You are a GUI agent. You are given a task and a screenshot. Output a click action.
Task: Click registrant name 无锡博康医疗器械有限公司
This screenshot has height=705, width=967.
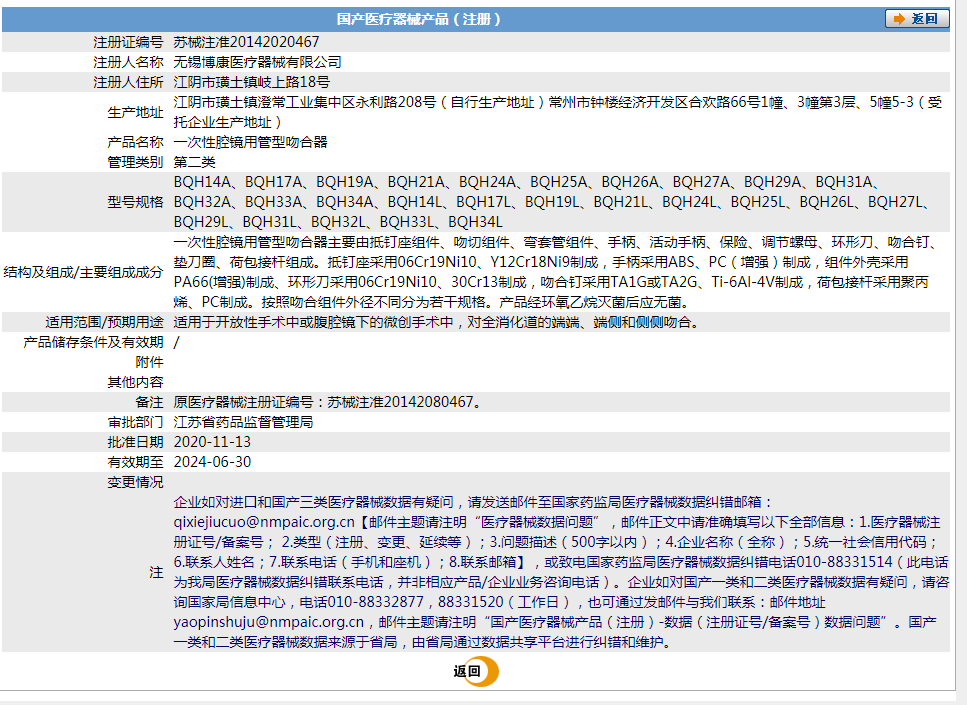(257, 62)
